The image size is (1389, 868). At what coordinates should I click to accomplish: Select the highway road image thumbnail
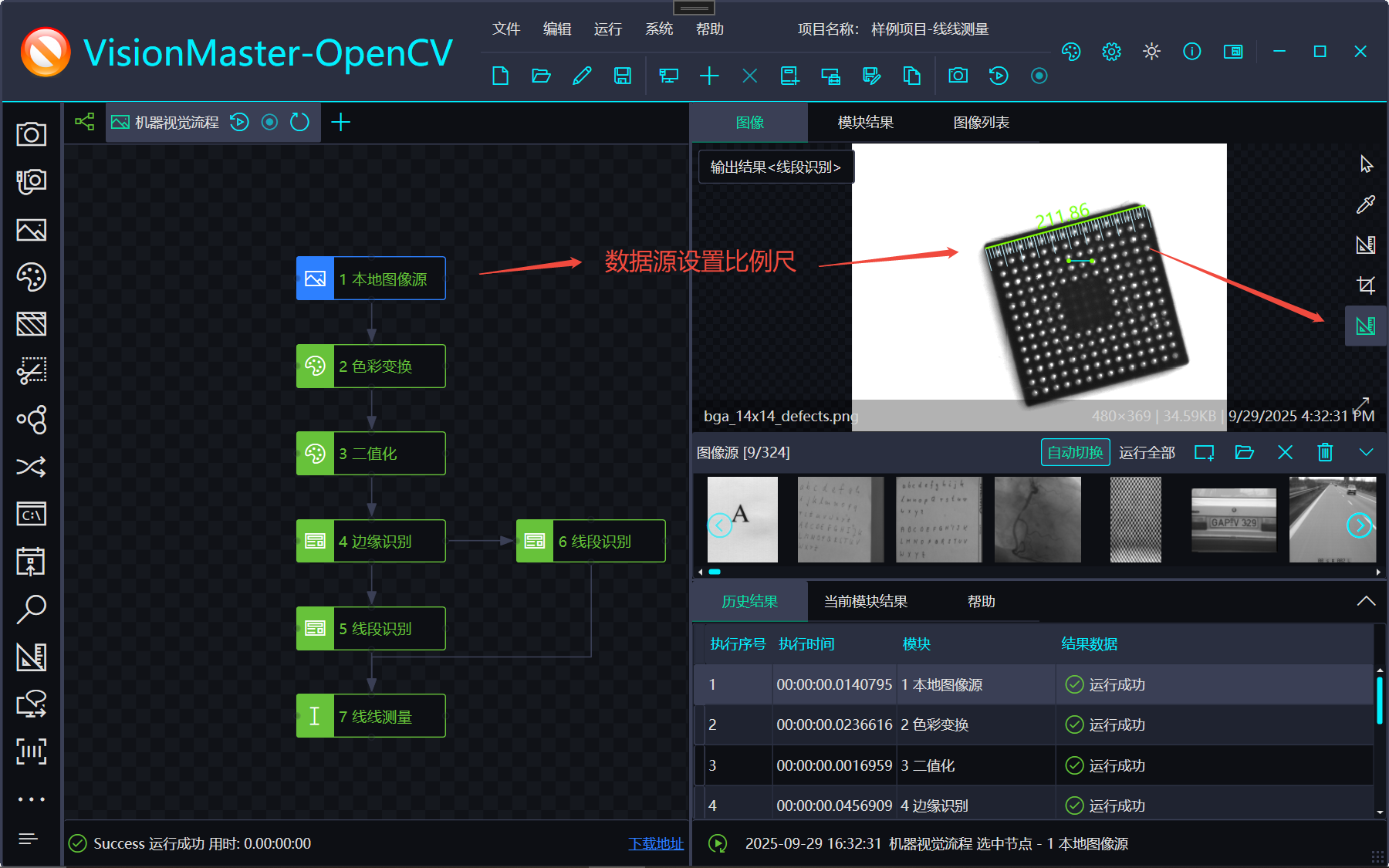1333,519
